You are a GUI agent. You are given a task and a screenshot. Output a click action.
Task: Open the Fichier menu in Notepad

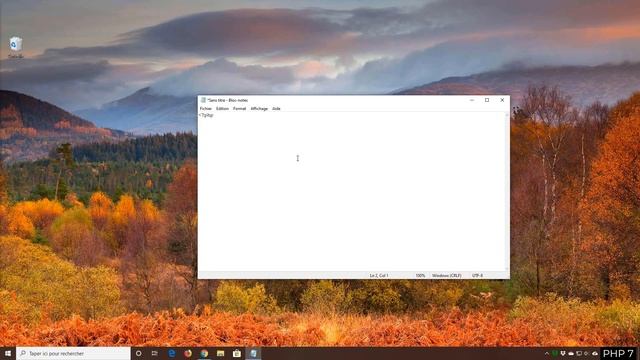click(205, 109)
